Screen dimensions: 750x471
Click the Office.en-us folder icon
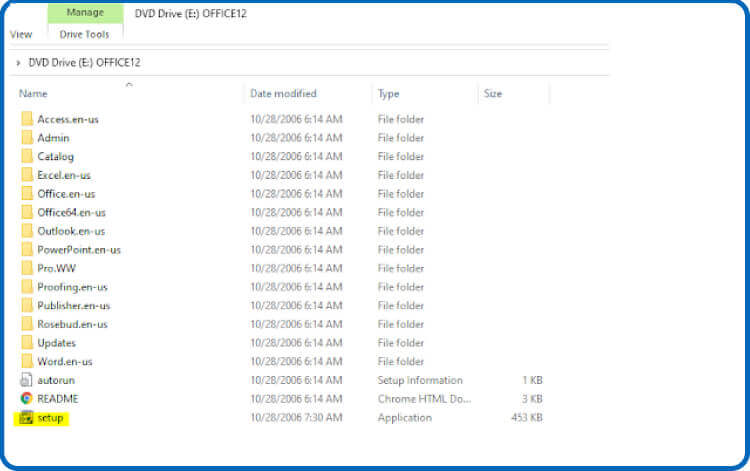pyautogui.click(x=27, y=194)
